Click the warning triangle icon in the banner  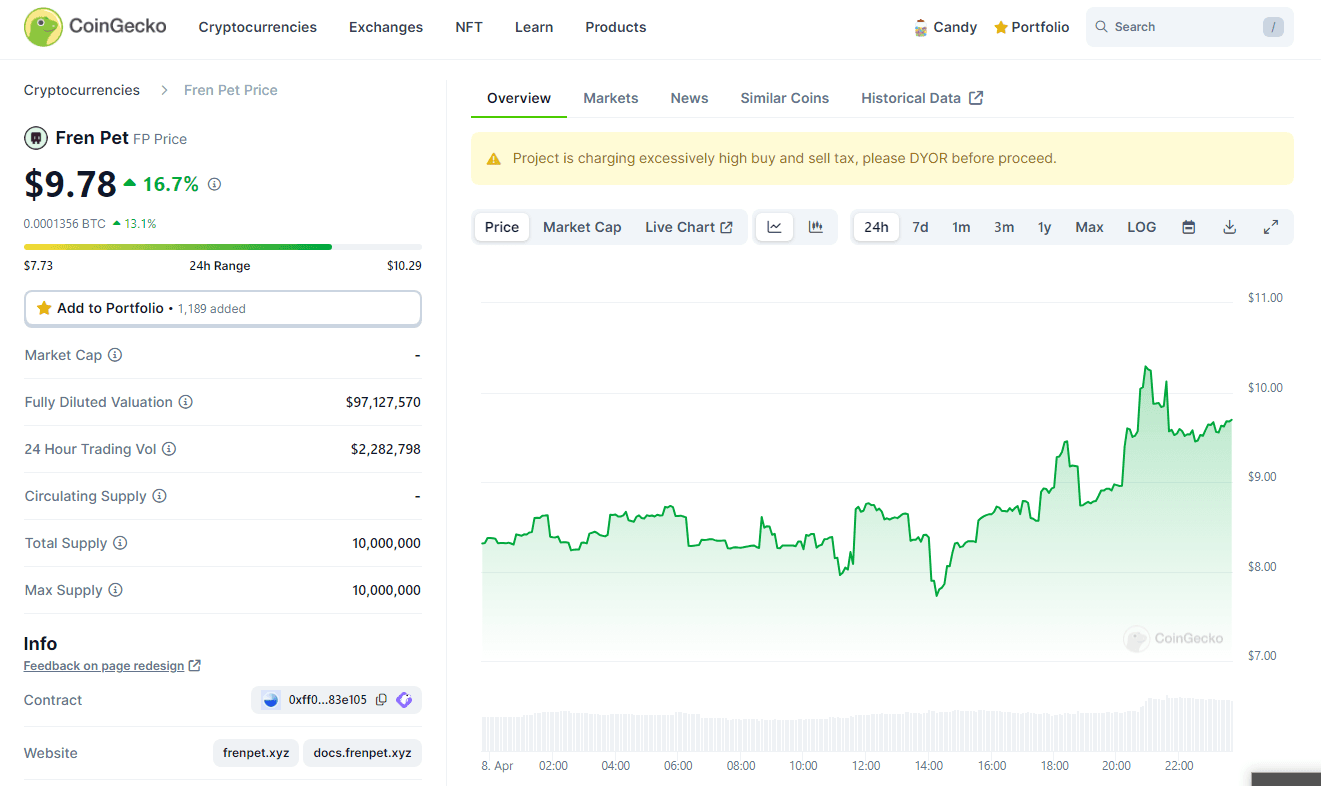point(493,159)
